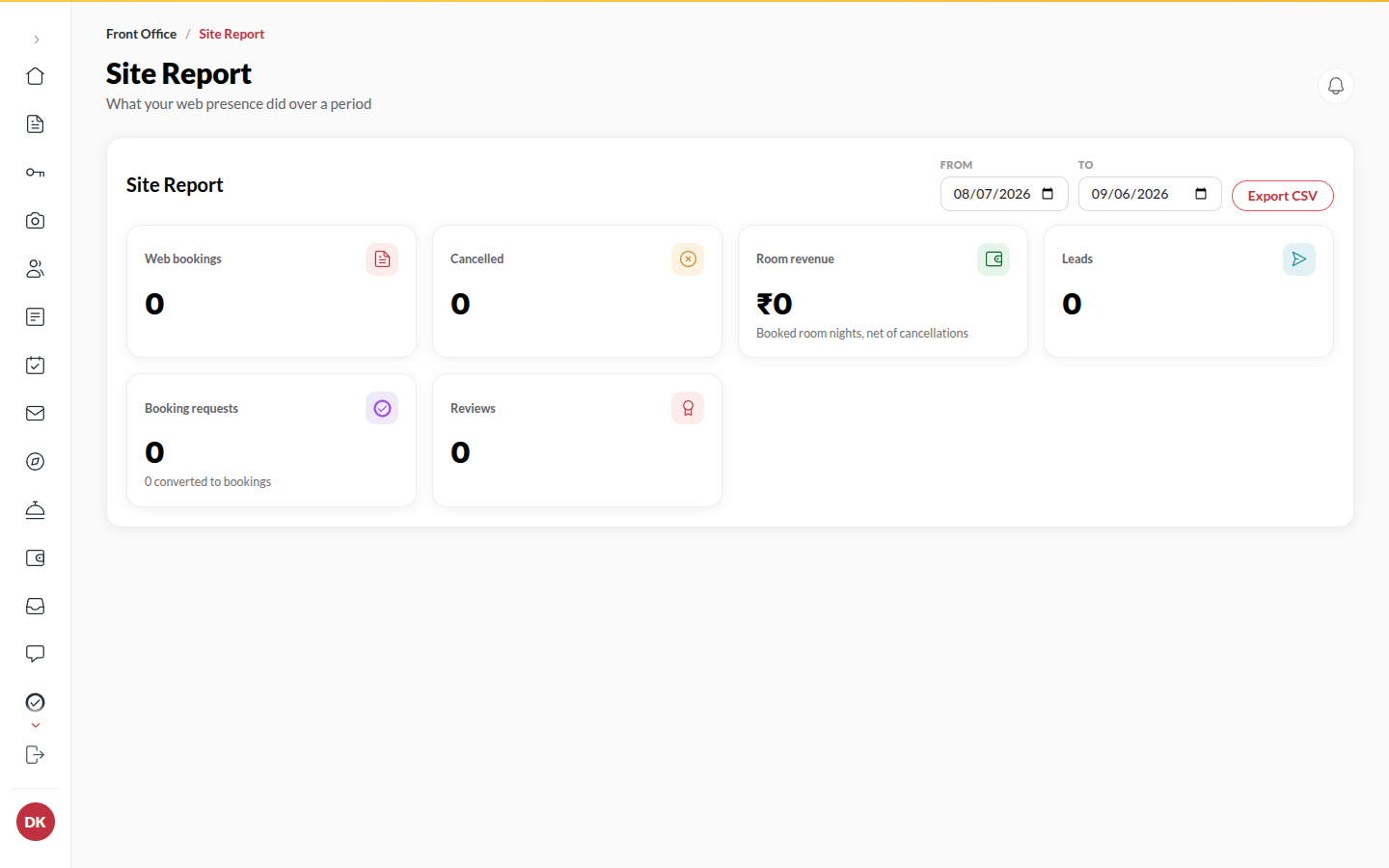Open the wallet icon in the sidebar
This screenshot has width=1389, height=868.
36,558
